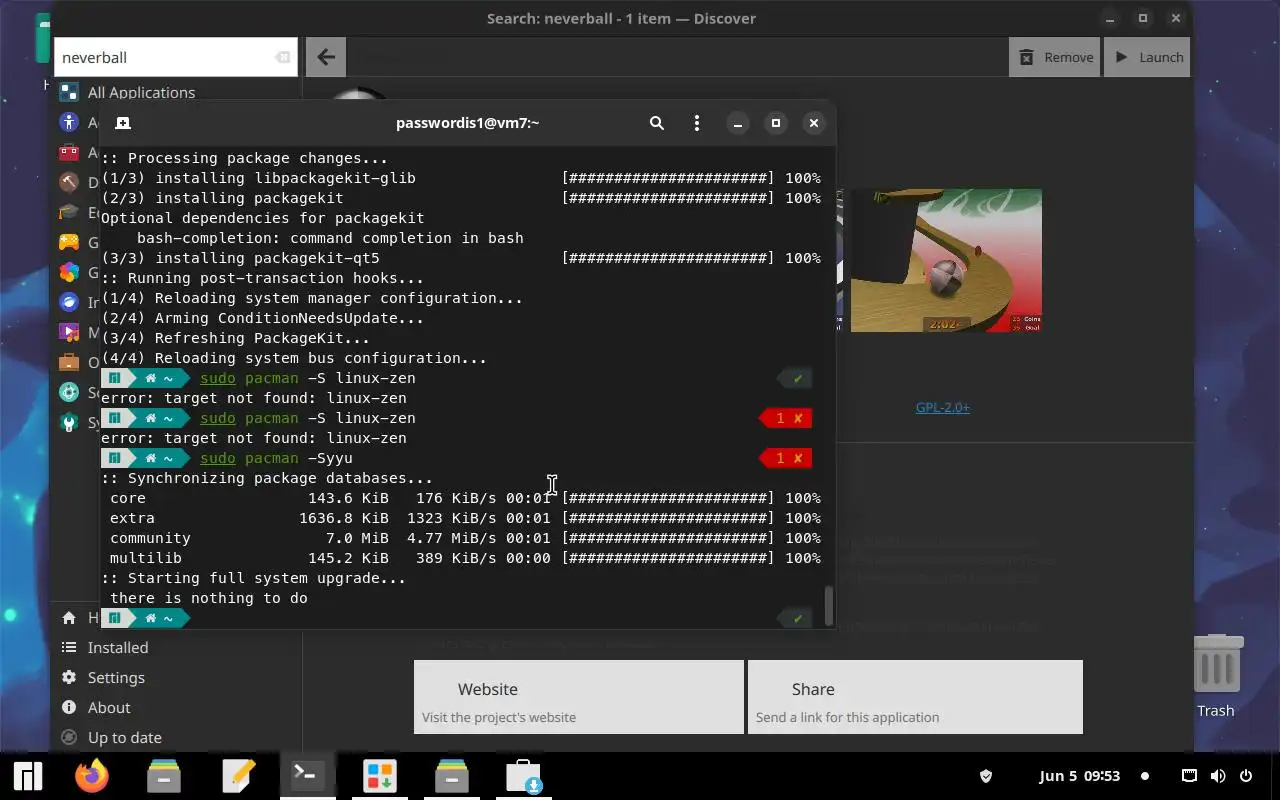Image resolution: width=1280 pixels, height=800 pixels.
Task: Open the neverball game screenshot thumbnail
Action: point(946,260)
